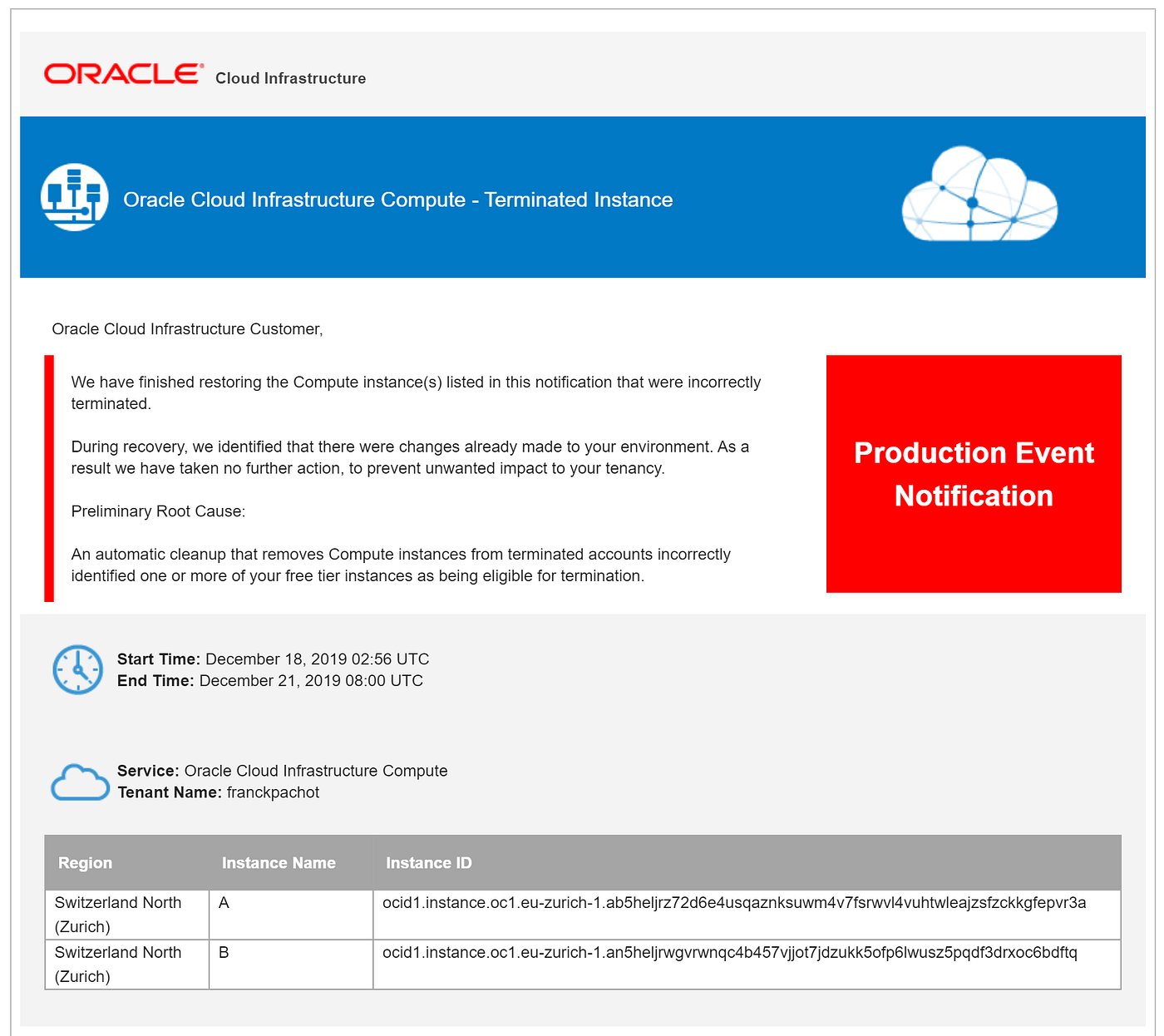Click the Service value 'Oracle Cloud Infrastructure Compute'

[316, 771]
